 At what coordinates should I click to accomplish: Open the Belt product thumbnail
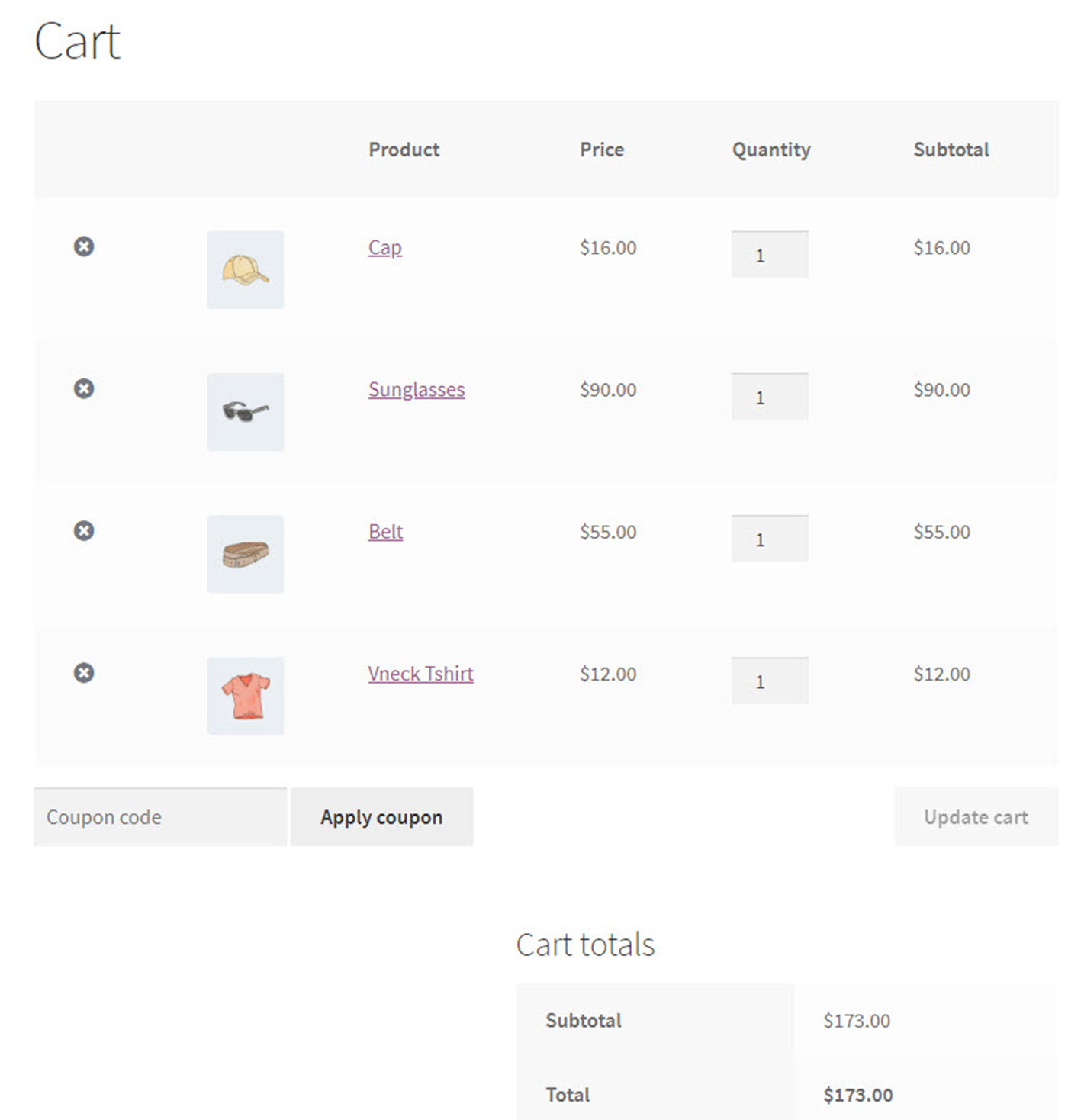point(245,555)
